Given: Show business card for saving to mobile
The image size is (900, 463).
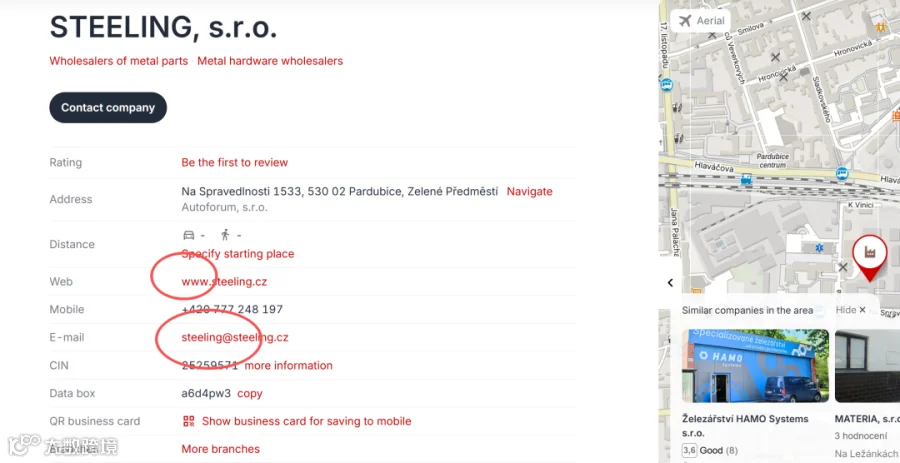Looking at the screenshot, I should click(x=307, y=421).
